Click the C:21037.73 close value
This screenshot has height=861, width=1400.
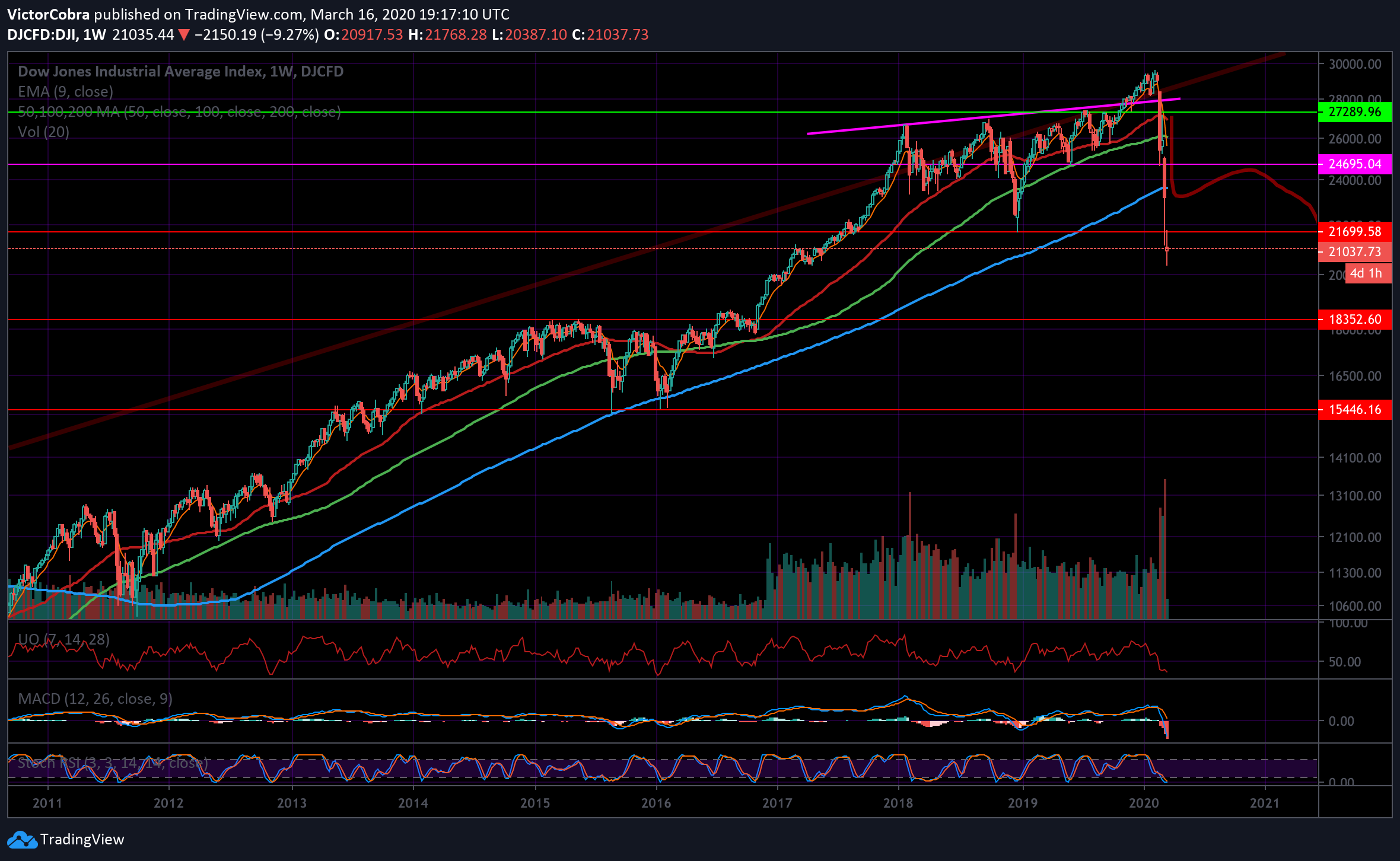click(x=610, y=34)
